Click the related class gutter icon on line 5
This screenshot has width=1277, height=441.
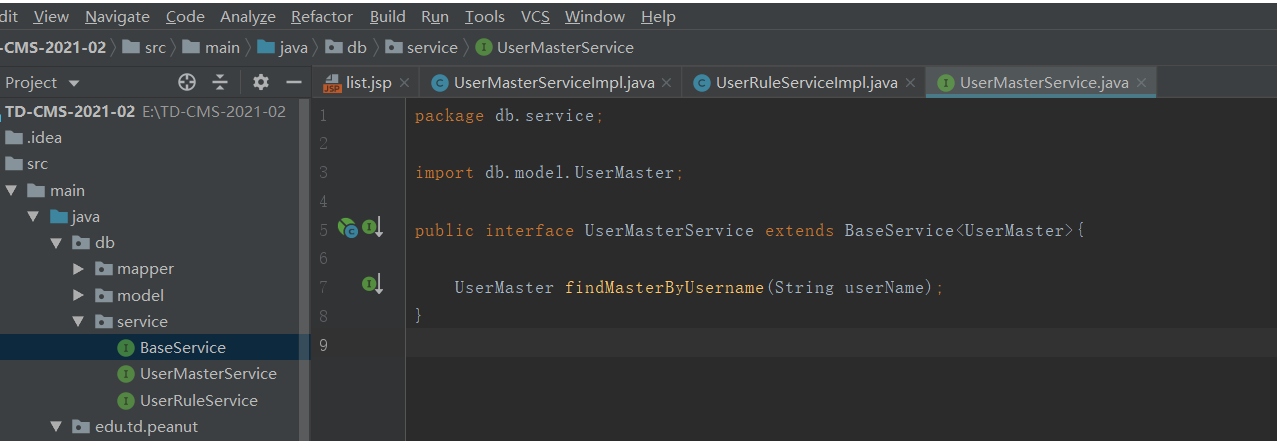click(348, 229)
